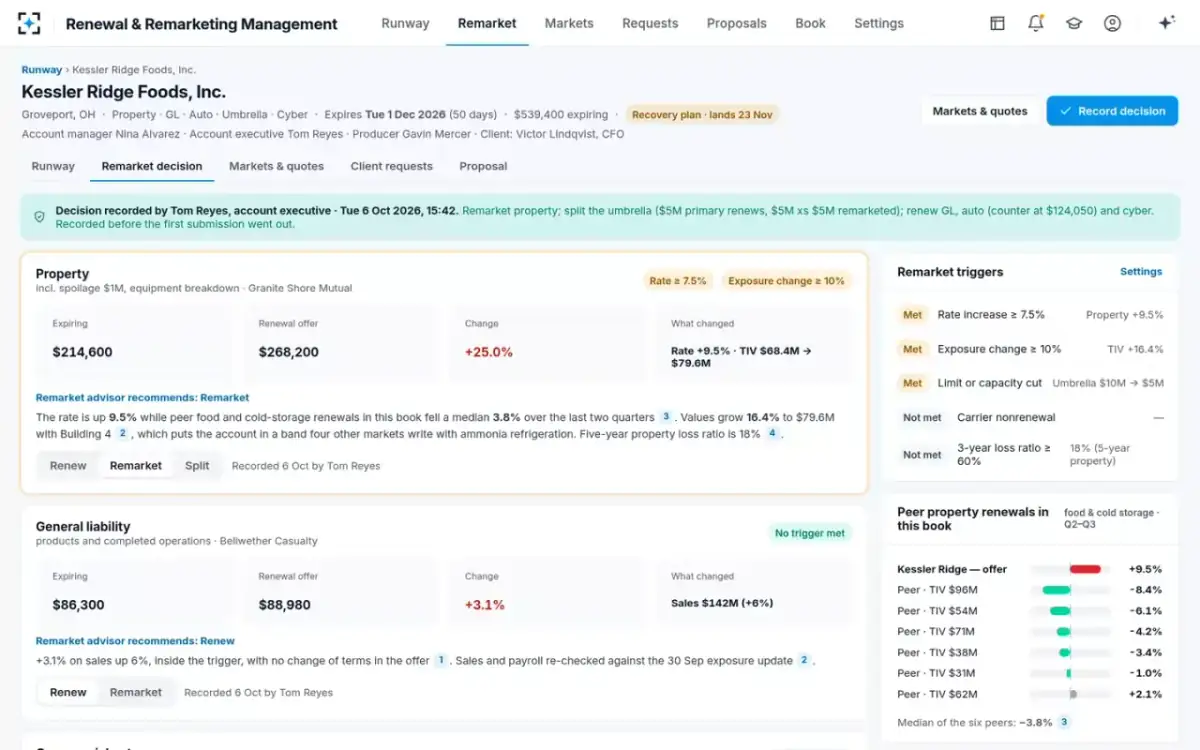Click Rate ≥ 7.5% badge on Property
1200x750 pixels.
(x=678, y=281)
